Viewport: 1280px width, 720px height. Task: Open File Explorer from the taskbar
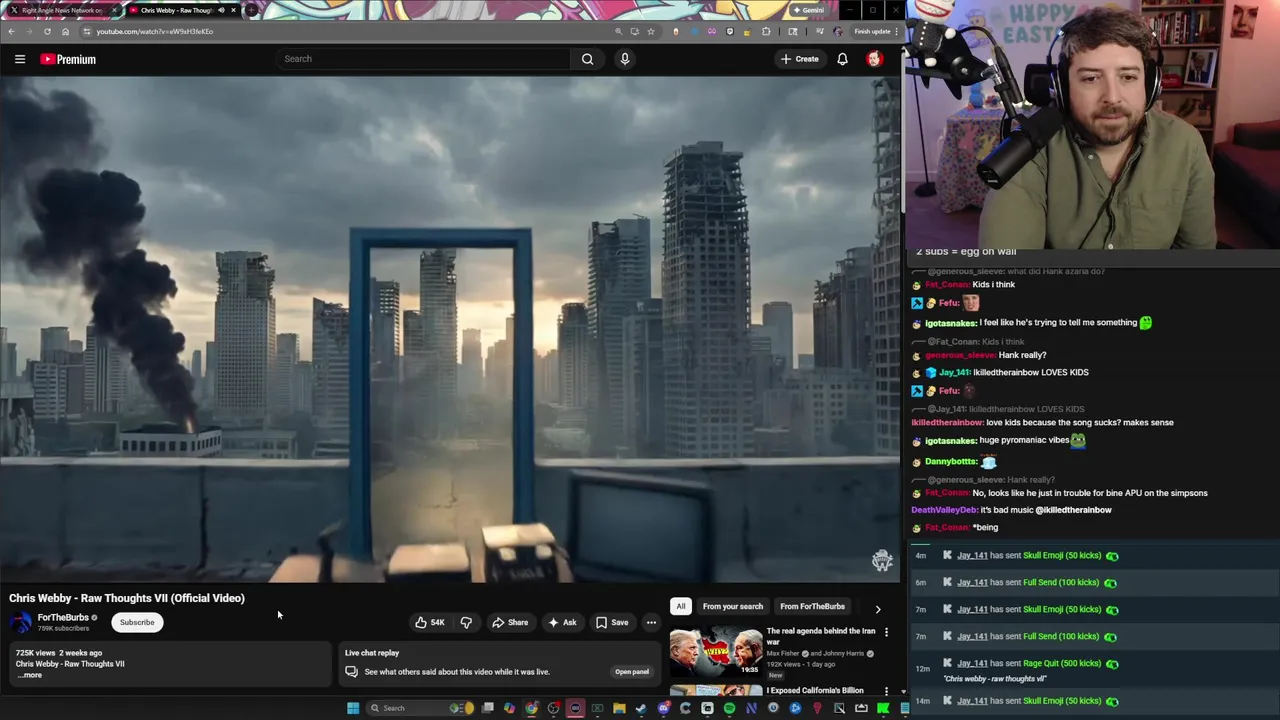619,708
